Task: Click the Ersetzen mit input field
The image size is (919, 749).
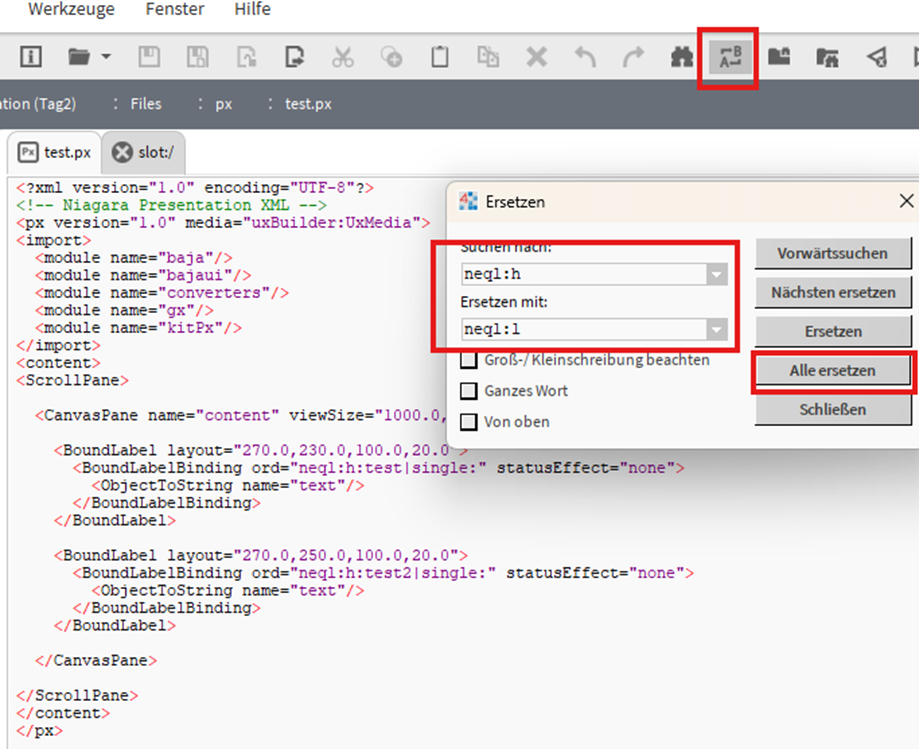Action: tap(584, 329)
